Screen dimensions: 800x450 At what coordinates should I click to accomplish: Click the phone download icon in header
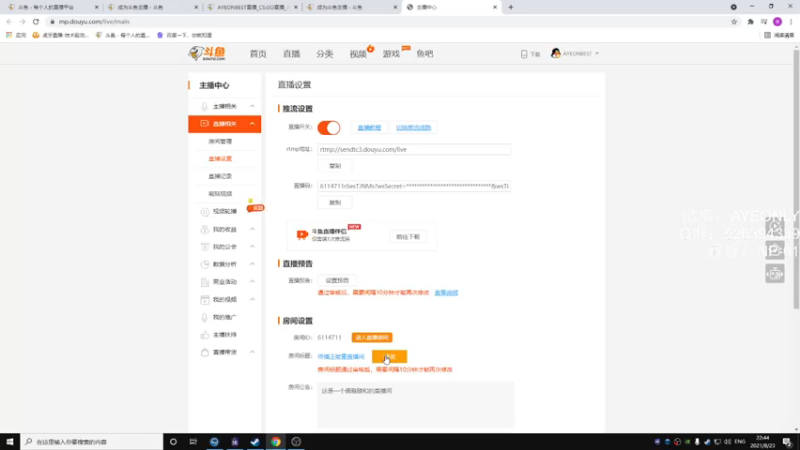[524, 54]
